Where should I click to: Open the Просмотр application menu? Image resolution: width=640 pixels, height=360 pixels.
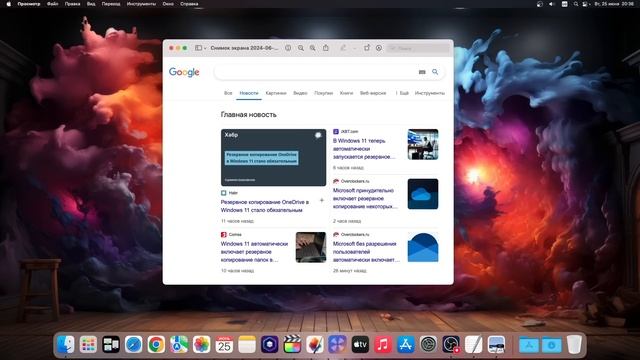[29, 4]
